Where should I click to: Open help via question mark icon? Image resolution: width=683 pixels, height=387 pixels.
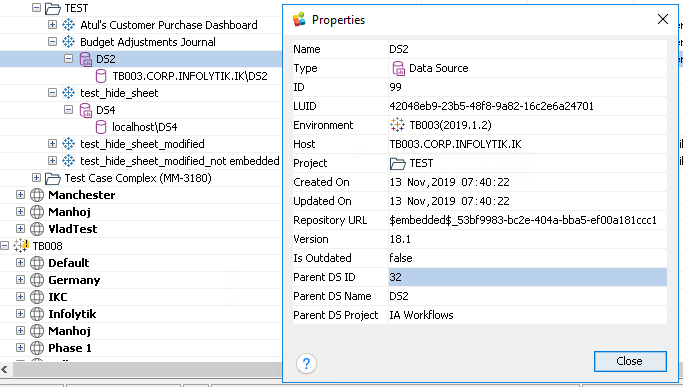[x=306, y=363]
